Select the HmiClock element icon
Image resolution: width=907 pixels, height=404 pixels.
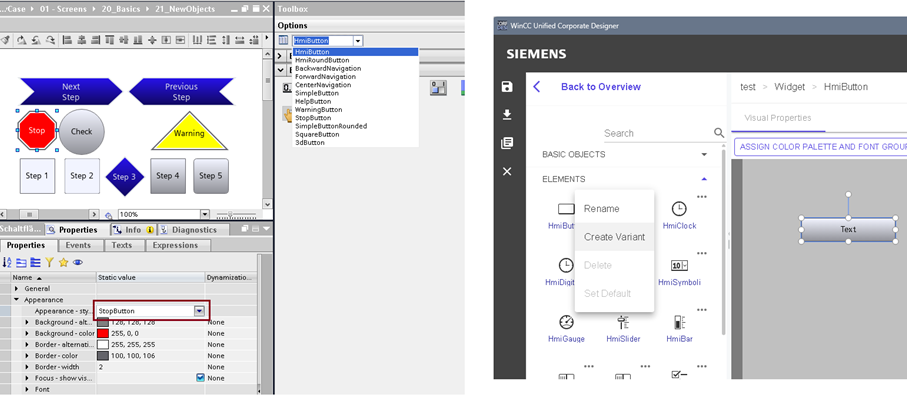(679, 208)
